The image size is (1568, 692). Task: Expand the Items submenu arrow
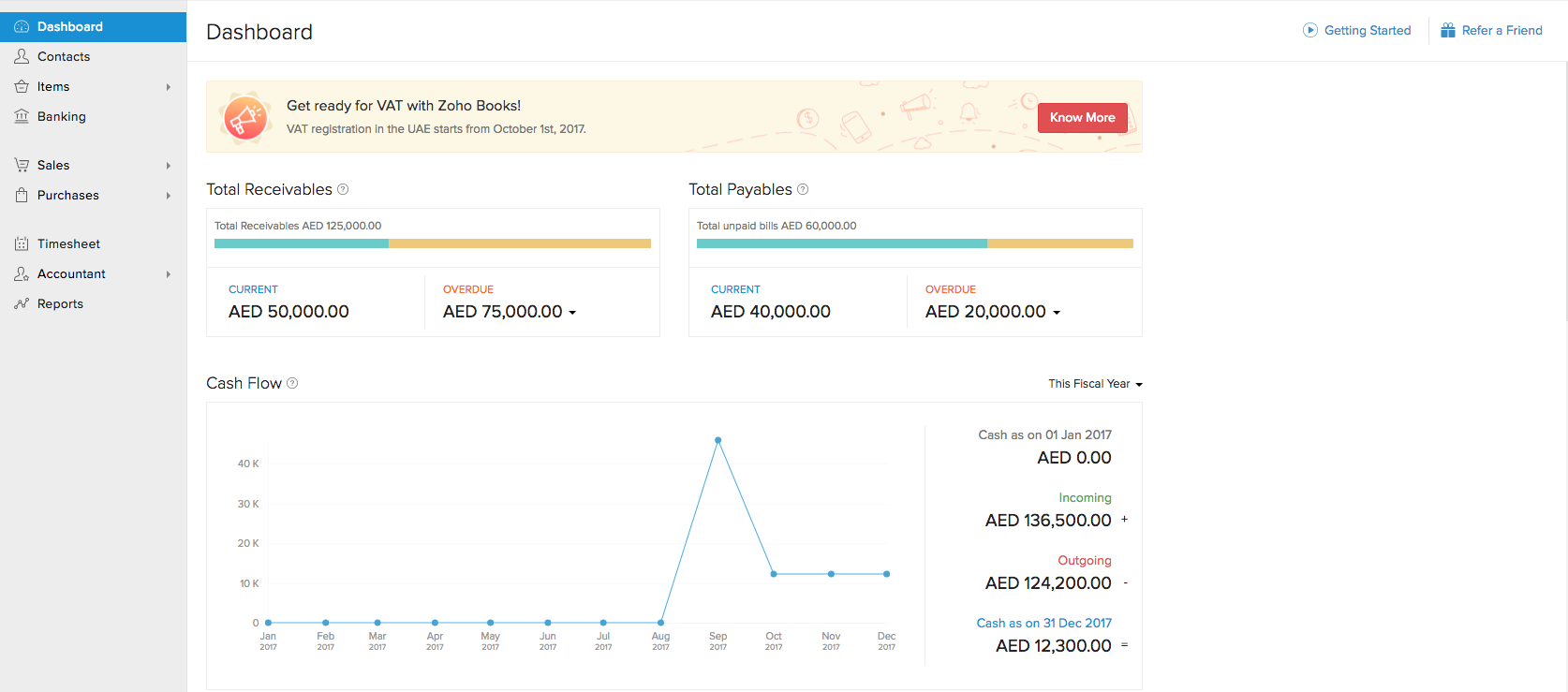tap(169, 87)
